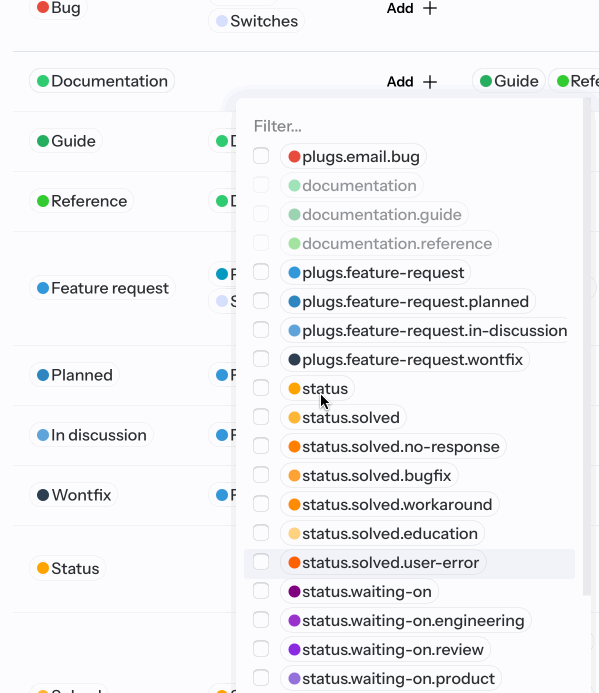This screenshot has width=599, height=693.
Task: Pick status.solved.workaround label chip
Action: 389,505
